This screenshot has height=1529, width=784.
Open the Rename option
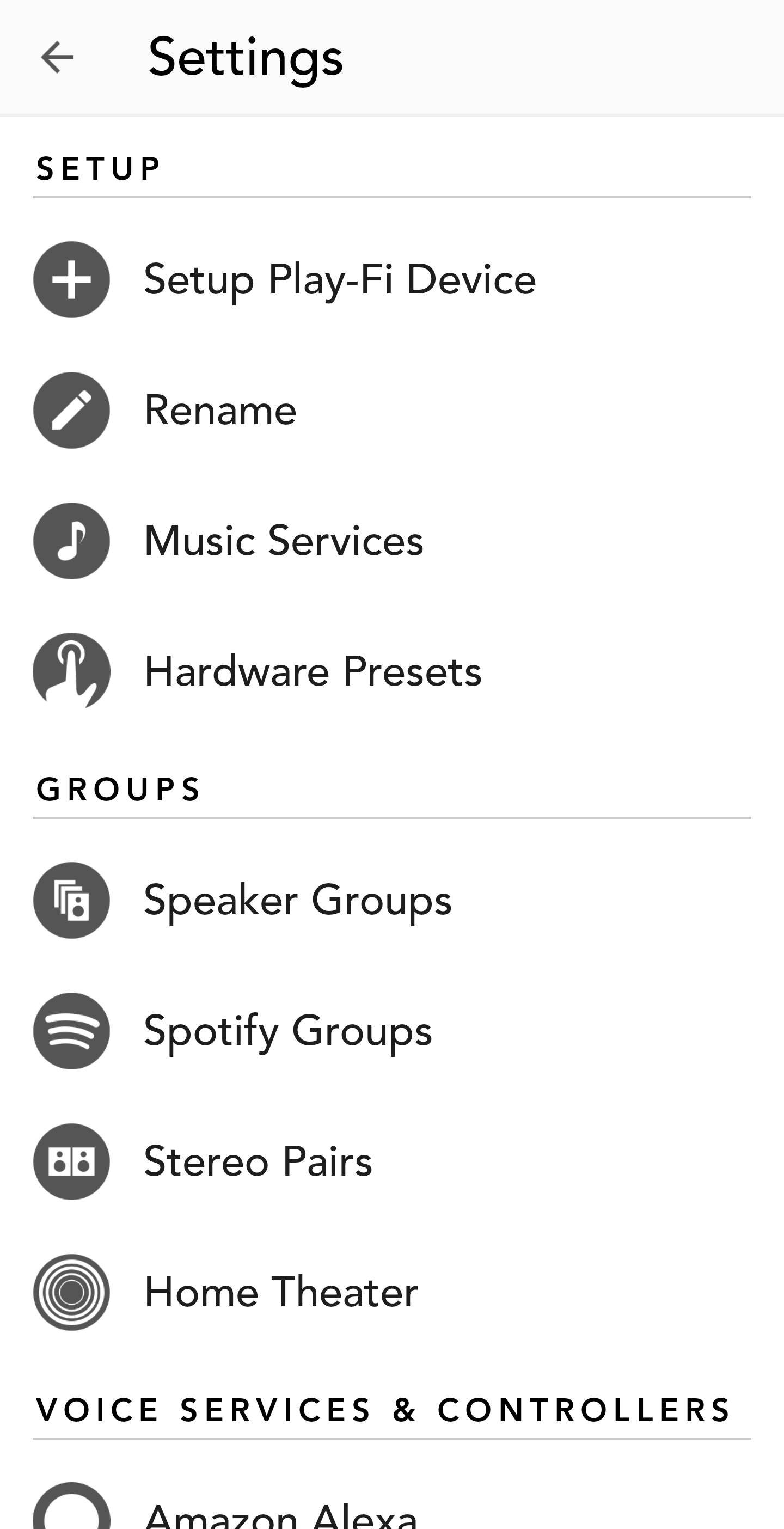pos(220,410)
